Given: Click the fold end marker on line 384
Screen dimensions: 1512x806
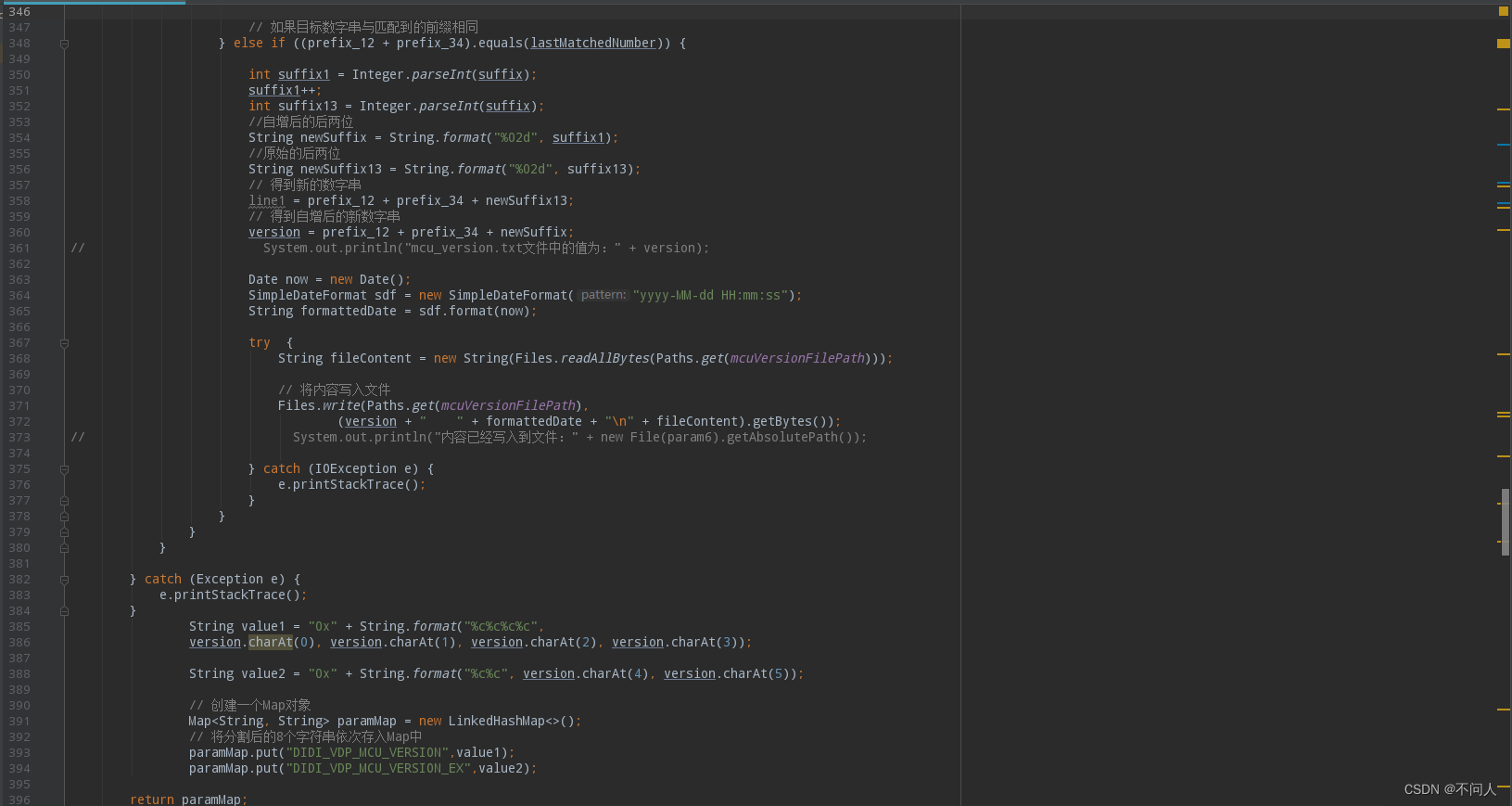Looking at the screenshot, I should click(x=64, y=611).
